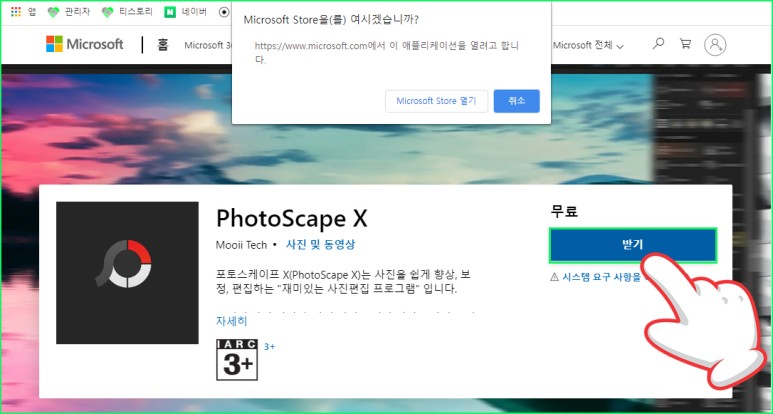Click the circled dot bookmark icon
This screenshot has height=414, width=773.
224,12
